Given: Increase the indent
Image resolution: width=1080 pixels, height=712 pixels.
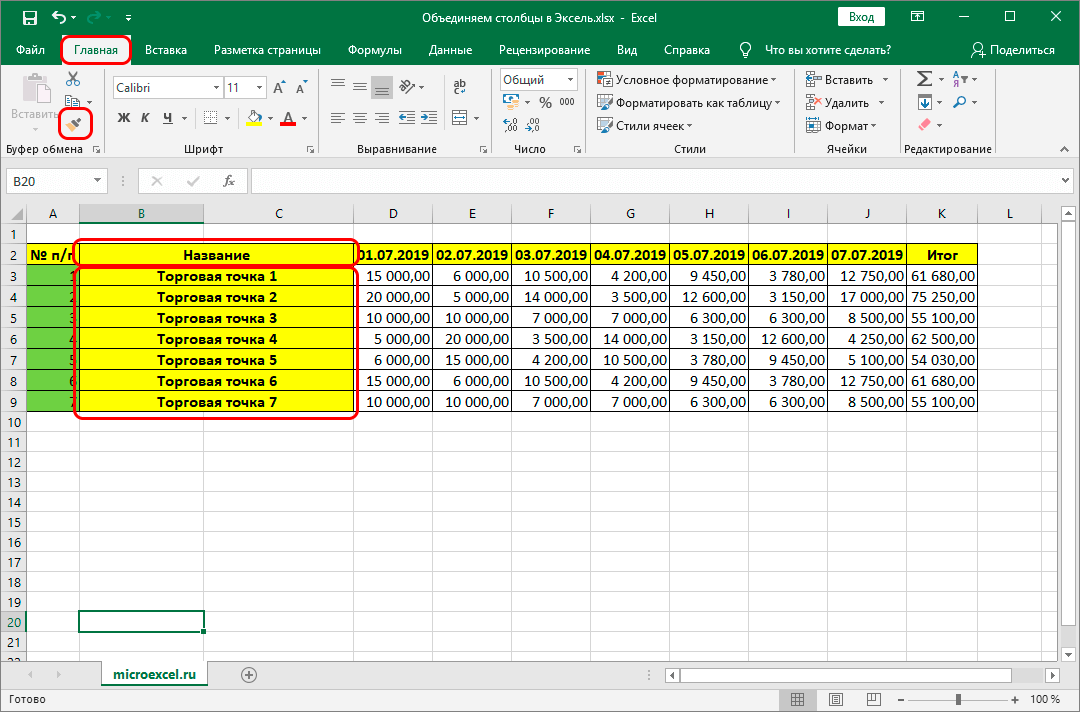Looking at the screenshot, I should [429, 118].
